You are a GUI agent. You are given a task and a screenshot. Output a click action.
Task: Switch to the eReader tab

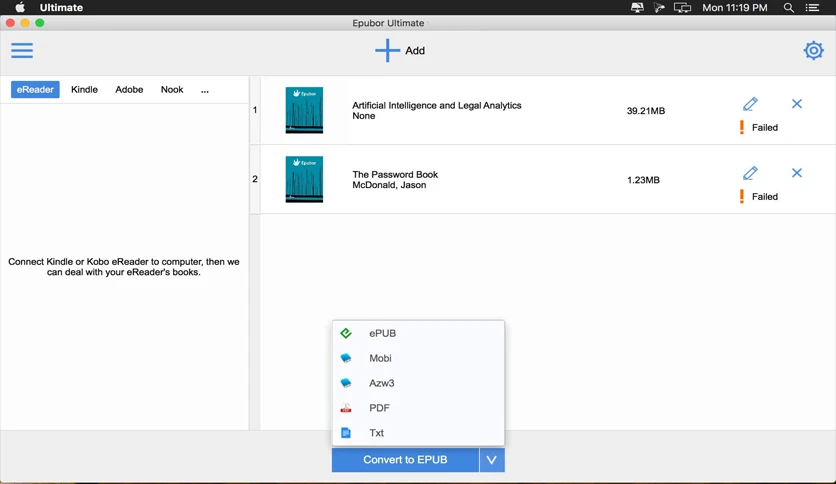35,90
